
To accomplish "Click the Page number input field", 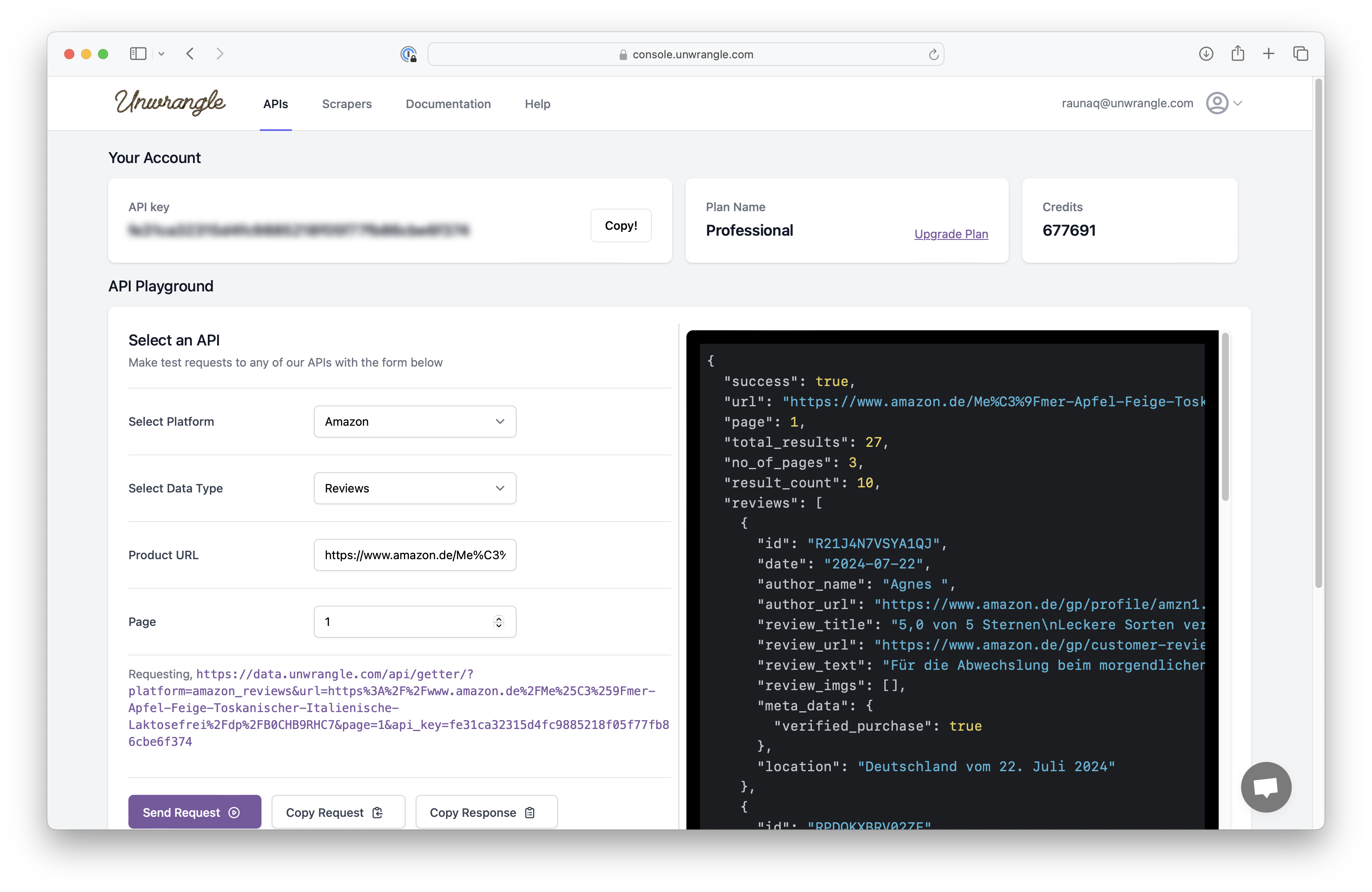I will click(414, 622).
